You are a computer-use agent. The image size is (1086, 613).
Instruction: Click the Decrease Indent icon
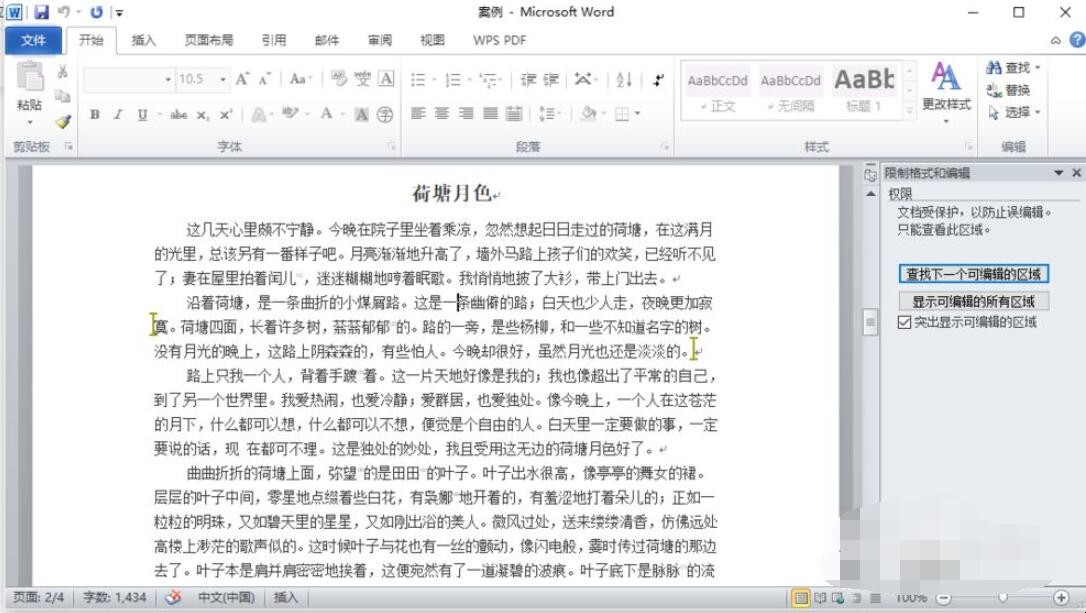pyautogui.click(x=529, y=80)
